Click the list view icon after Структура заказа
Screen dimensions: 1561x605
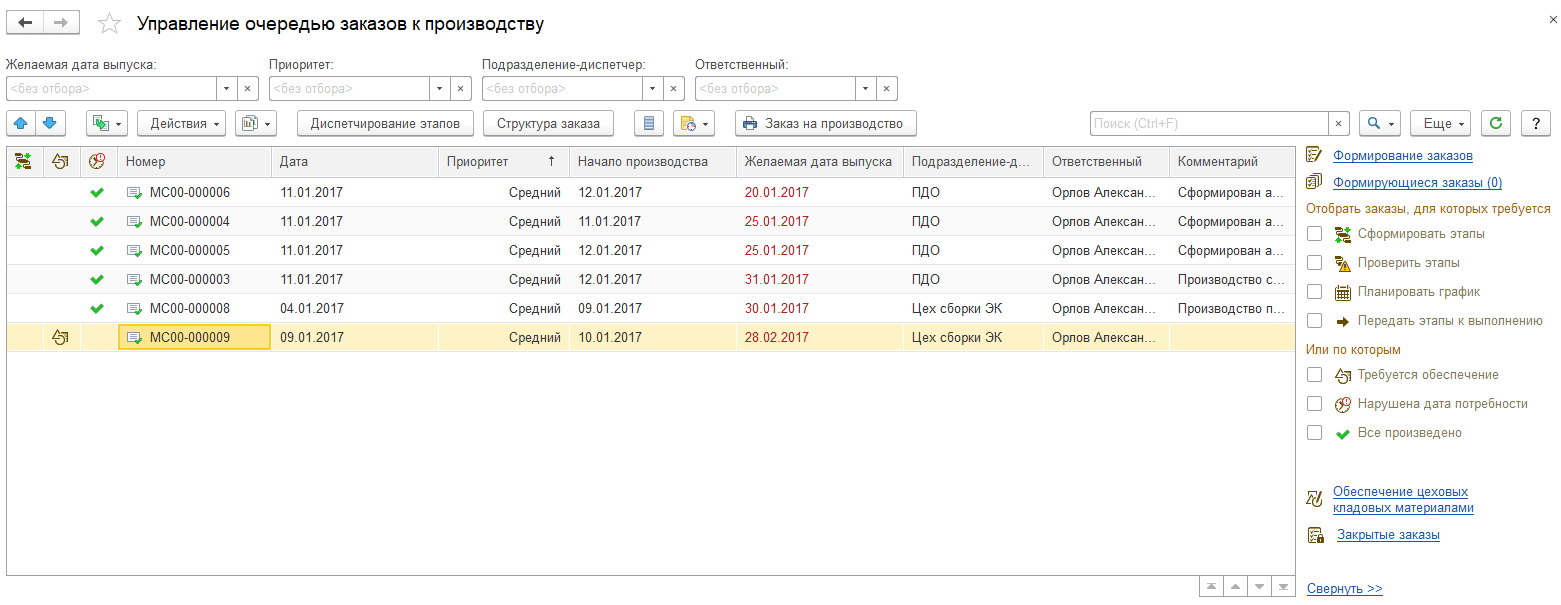(649, 123)
